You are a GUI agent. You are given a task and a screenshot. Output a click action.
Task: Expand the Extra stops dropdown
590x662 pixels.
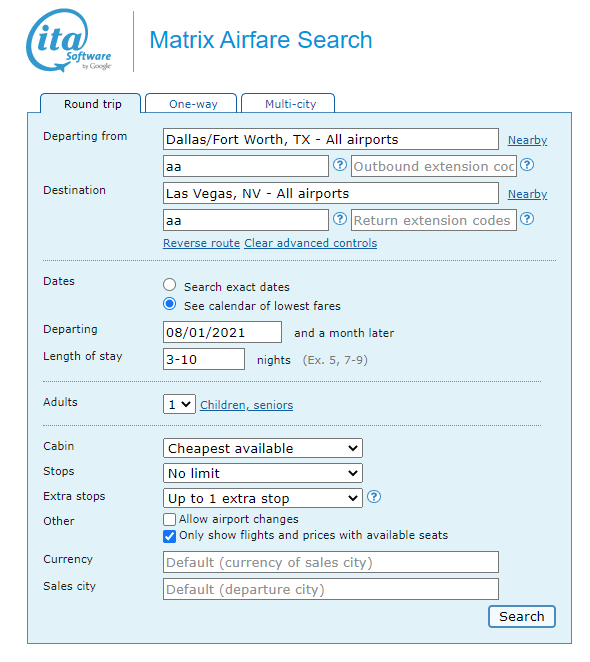(x=263, y=498)
